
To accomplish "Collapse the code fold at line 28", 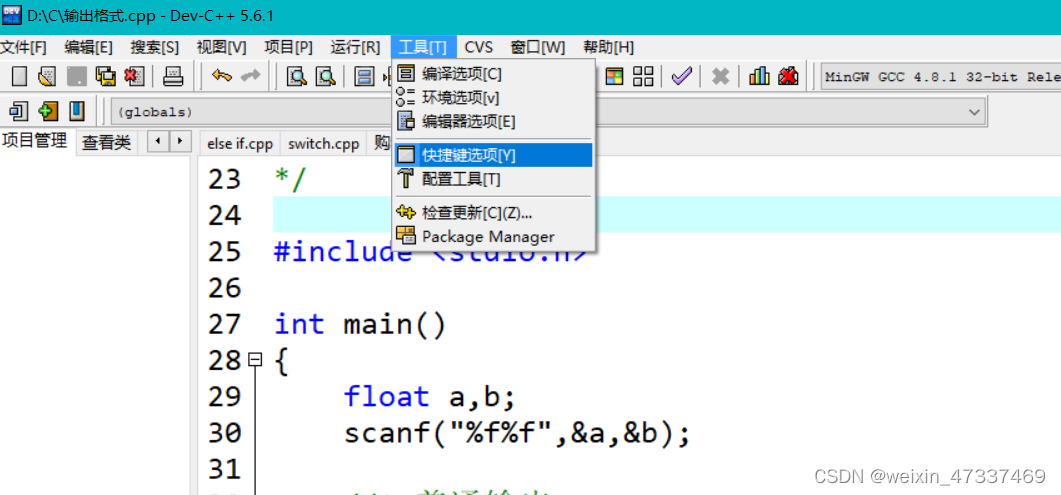I will [x=254, y=360].
